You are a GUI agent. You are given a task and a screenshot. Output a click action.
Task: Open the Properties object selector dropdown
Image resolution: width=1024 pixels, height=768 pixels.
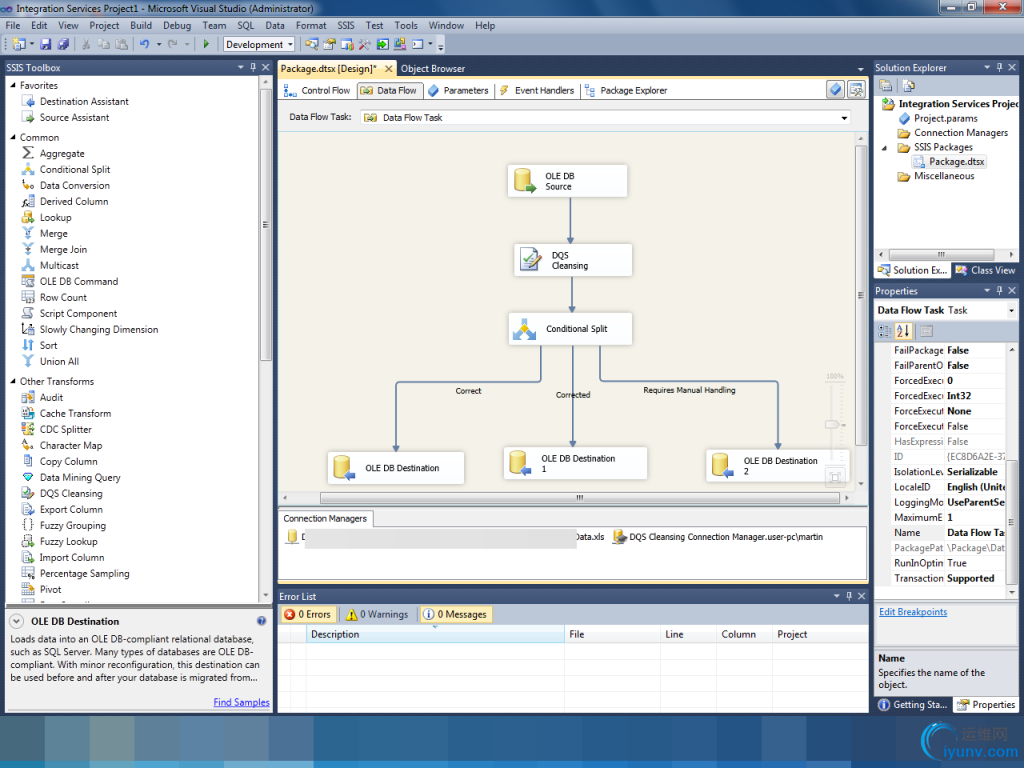[x=1011, y=311]
